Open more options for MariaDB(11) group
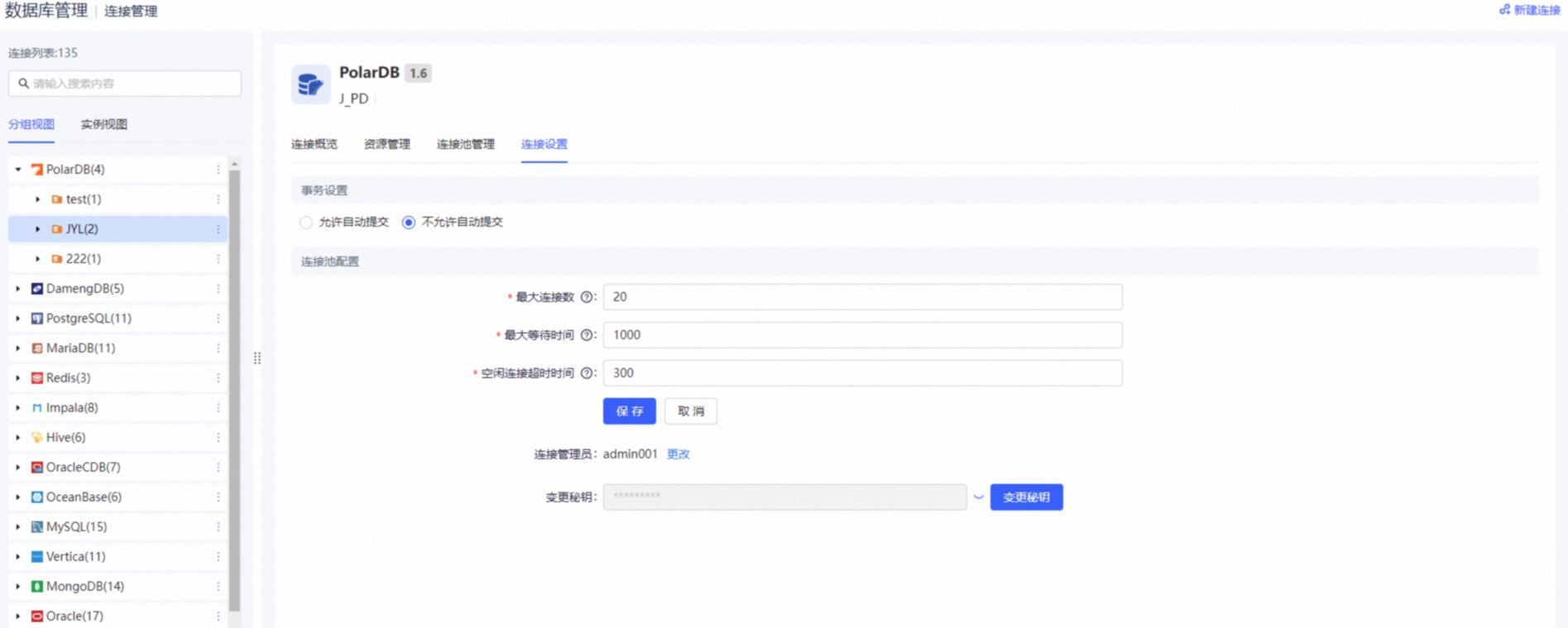The image size is (1568, 628). click(218, 348)
